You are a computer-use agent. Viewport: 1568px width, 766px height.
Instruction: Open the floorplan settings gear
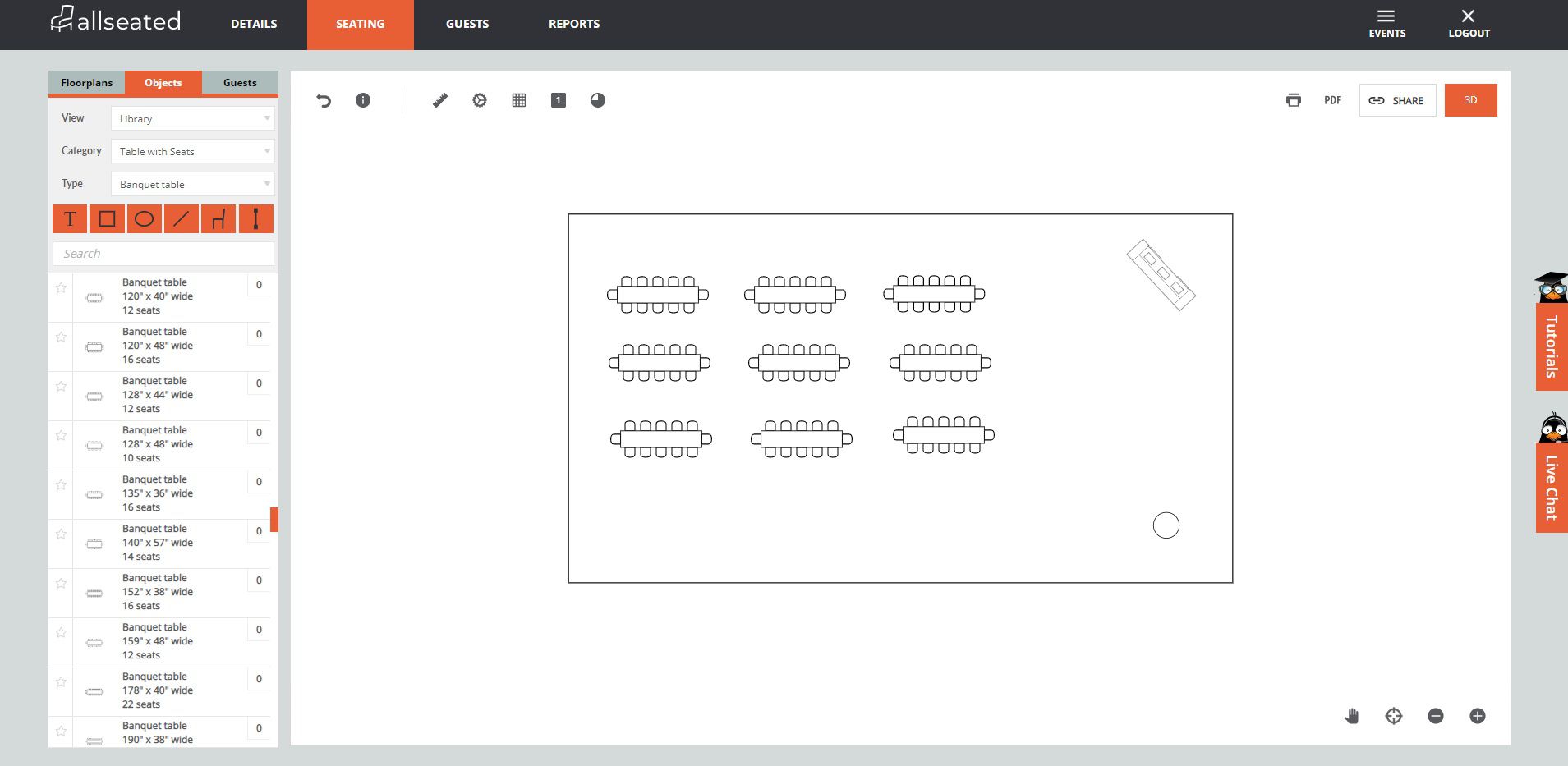[480, 100]
